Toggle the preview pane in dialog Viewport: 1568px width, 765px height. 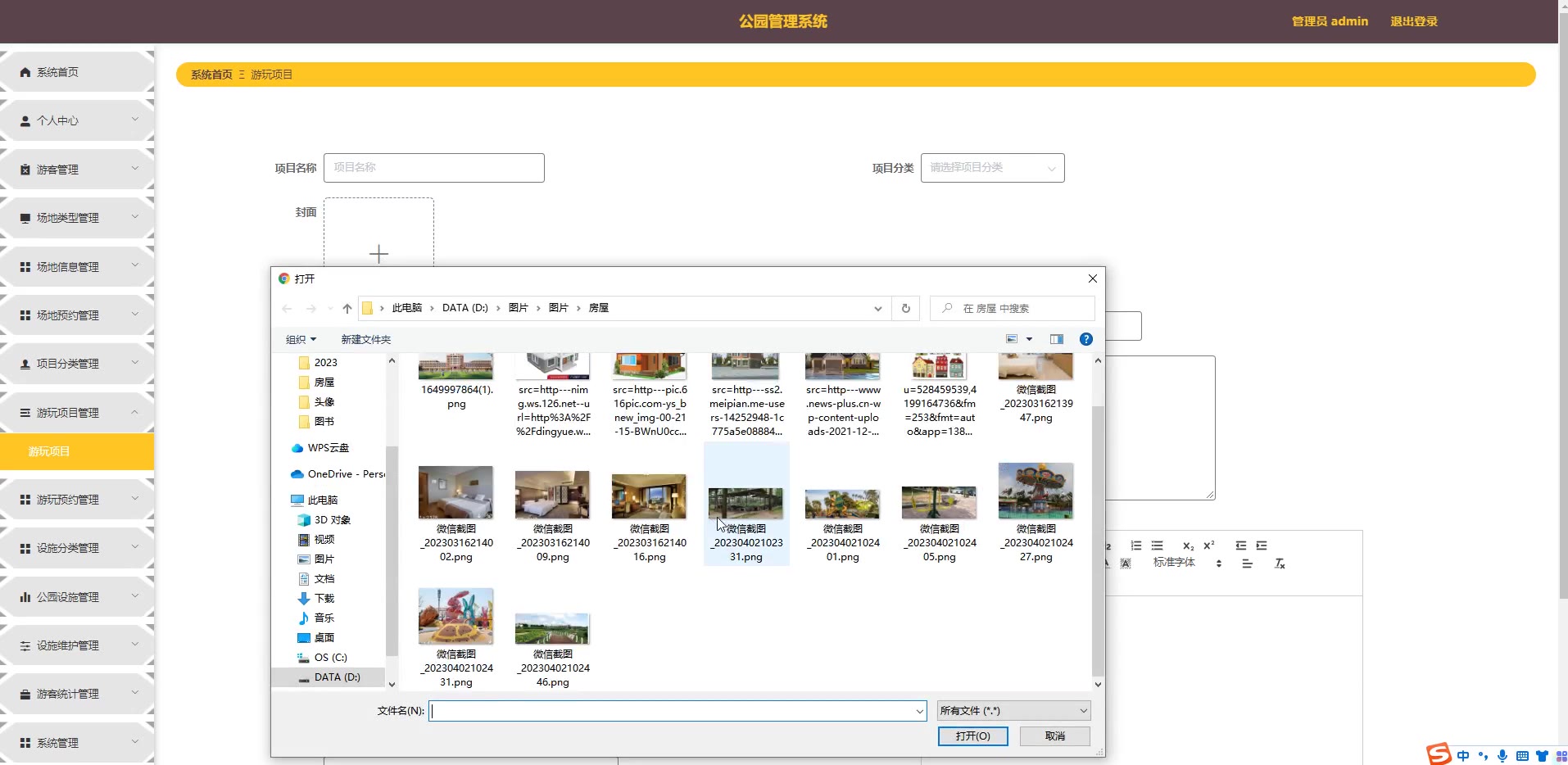[1057, 339]
